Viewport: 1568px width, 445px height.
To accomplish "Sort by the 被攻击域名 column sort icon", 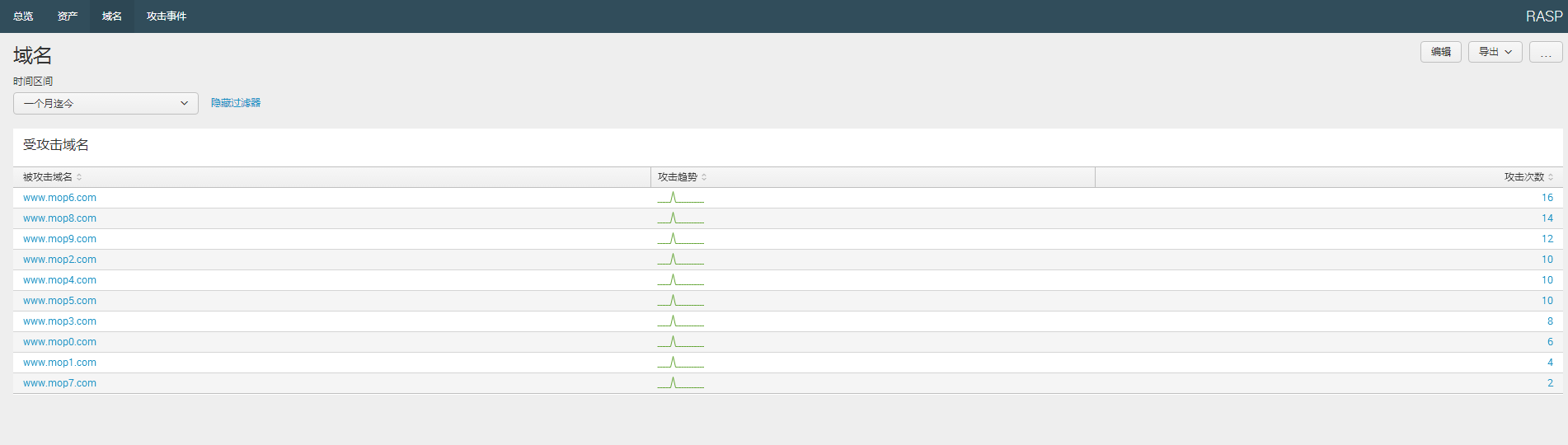I will tap(79, 177).
